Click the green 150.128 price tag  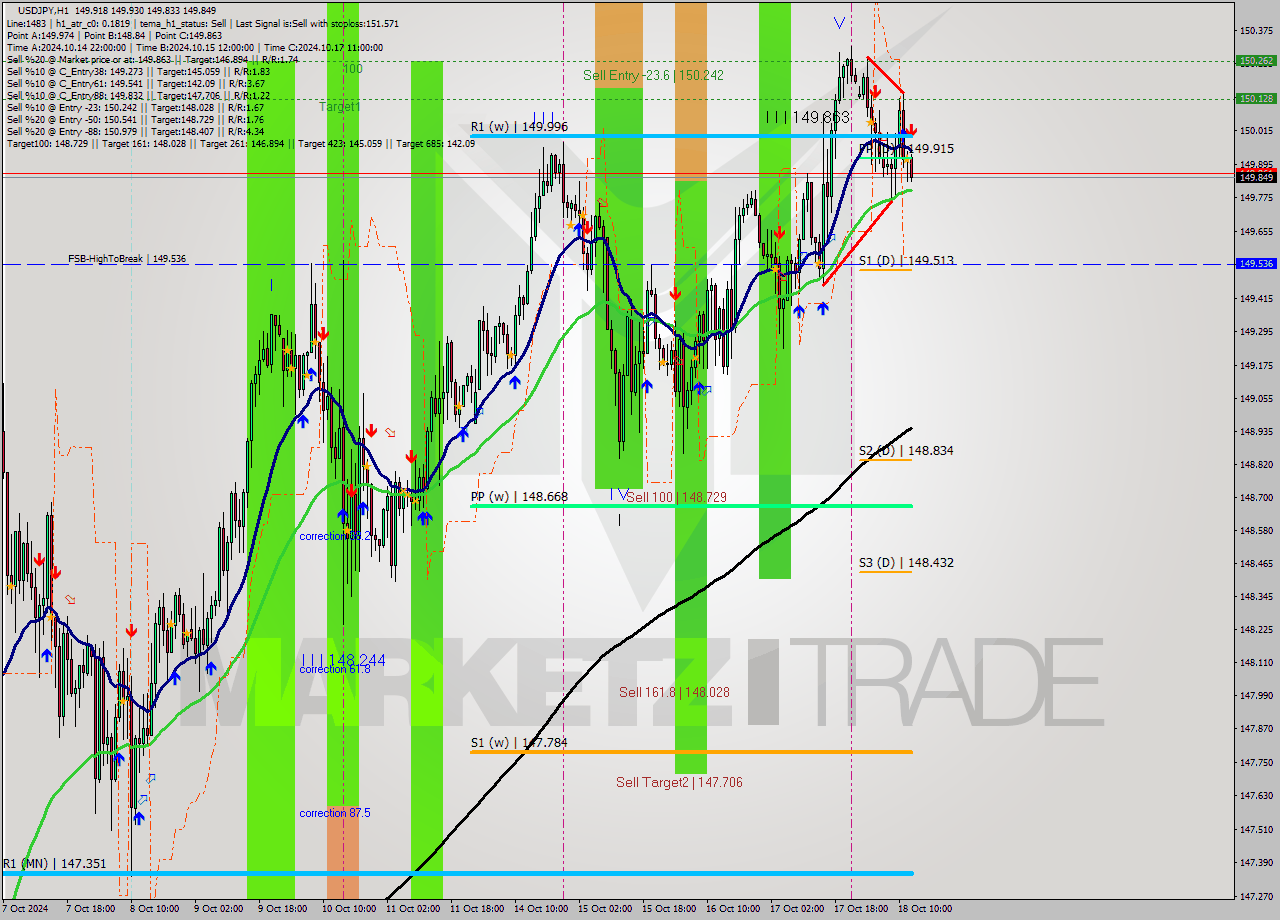click(x=1256, y=98)
